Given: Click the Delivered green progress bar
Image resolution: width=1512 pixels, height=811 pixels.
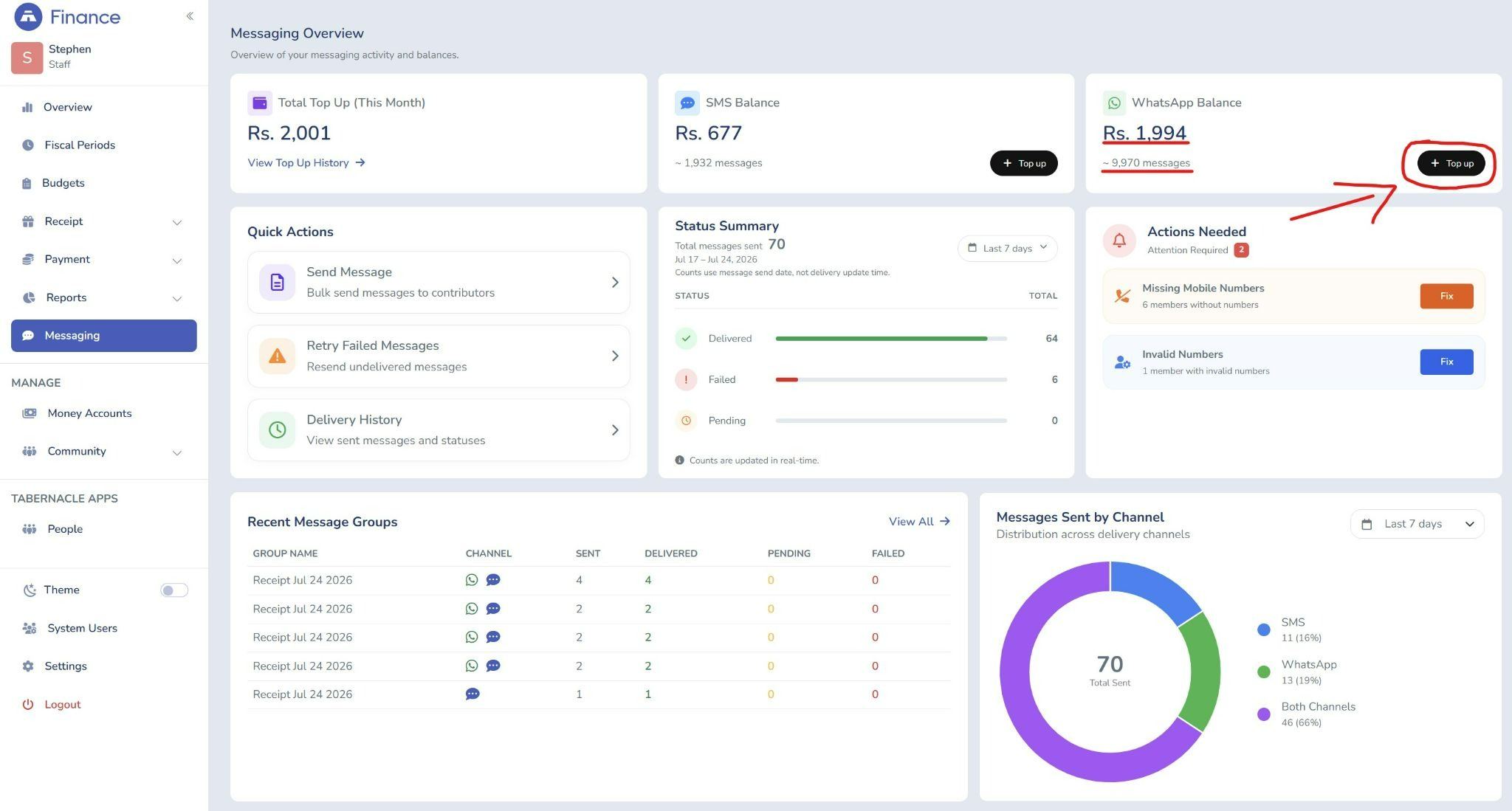Looking at the screenshot, I should pos(882,339).
